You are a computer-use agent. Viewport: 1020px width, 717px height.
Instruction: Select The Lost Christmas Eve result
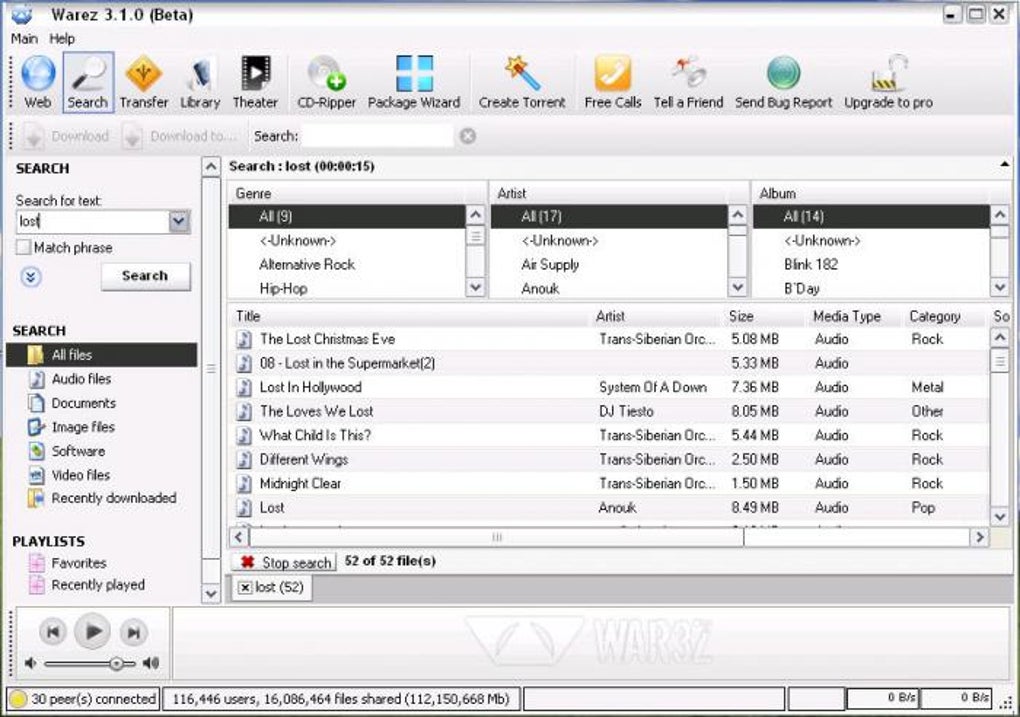tap(609, 339)
